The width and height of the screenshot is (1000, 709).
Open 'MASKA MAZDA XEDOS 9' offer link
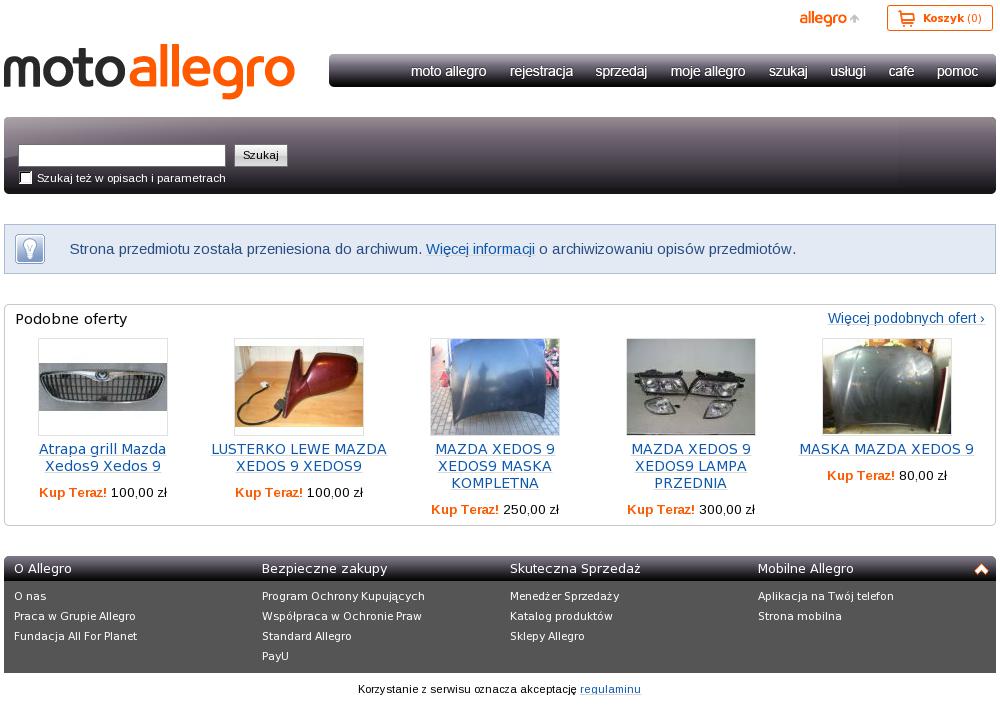point(886,450)
